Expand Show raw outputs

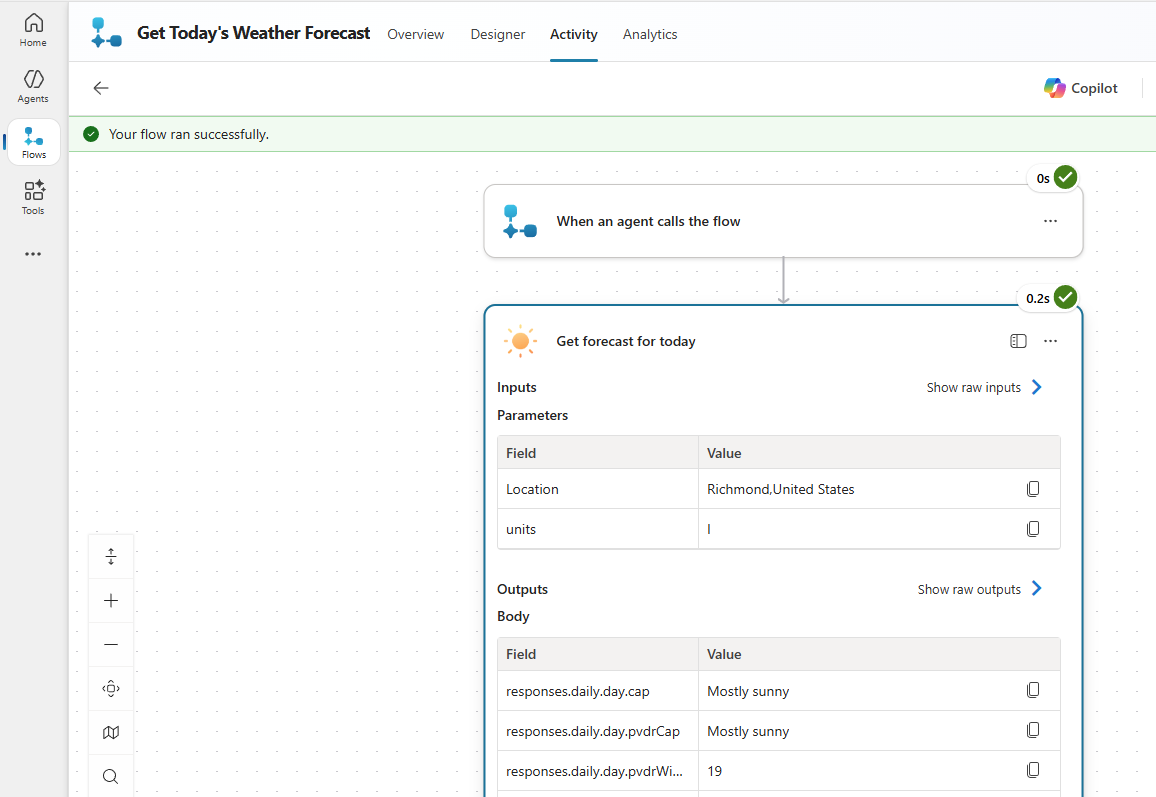[1037, 588]
